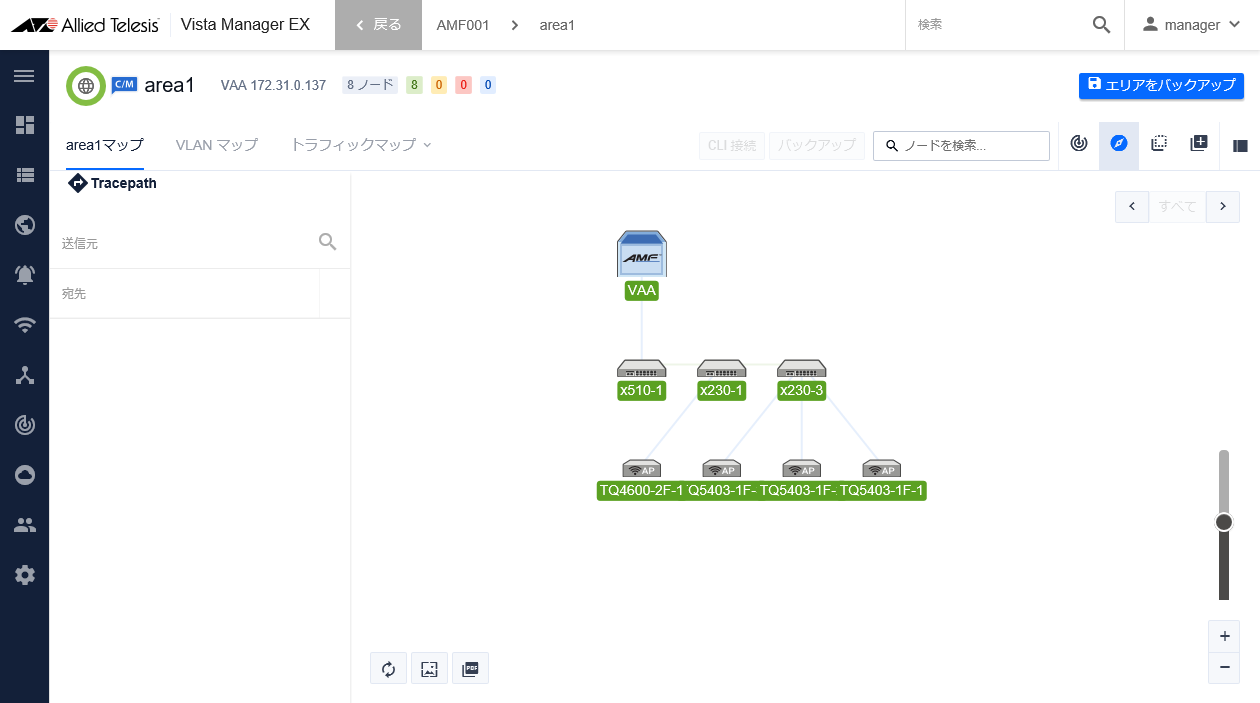
Task: Export the map as PDF
Action: click(x=470, y=669)
